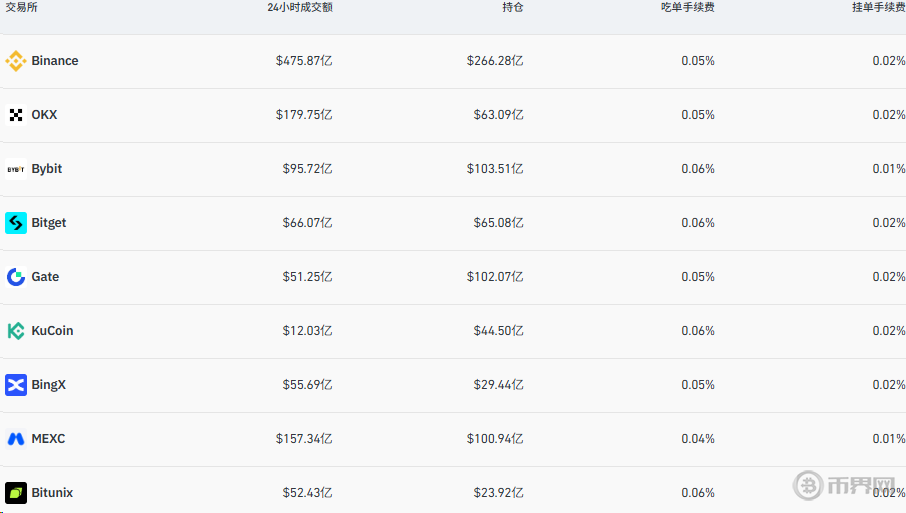The height and width of the screenshot is (513, 906).
Task: Click the KuCoin logo icon
Action: (16, 330)
